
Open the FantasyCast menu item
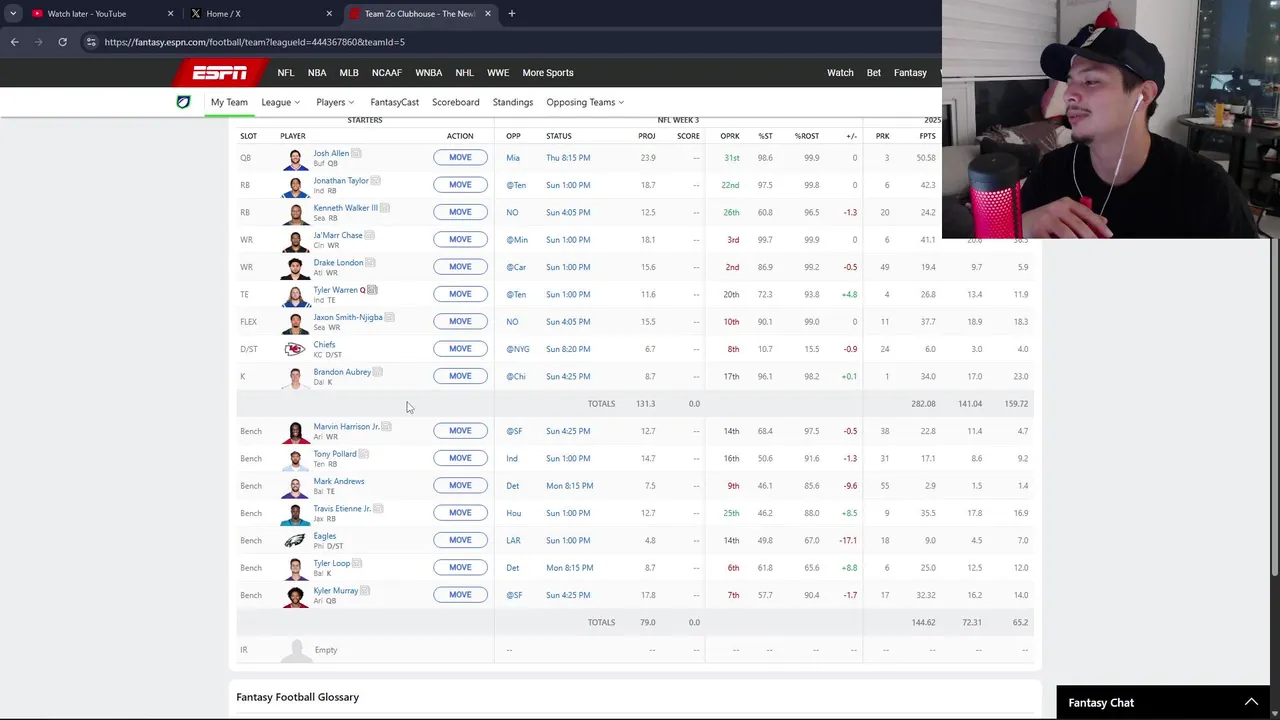pyautogui.click(x=394, y=102)
